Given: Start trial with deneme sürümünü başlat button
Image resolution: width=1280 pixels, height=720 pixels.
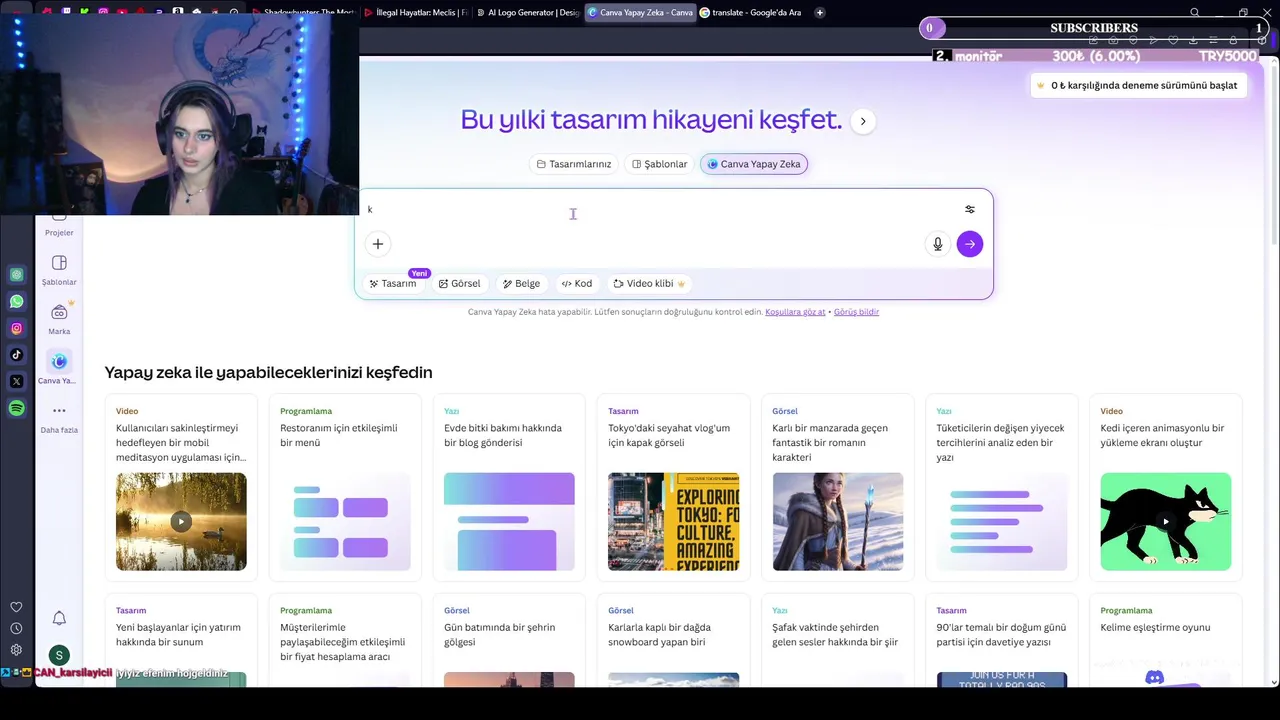Looking at the screenshot, I should tap(1138, 85).
